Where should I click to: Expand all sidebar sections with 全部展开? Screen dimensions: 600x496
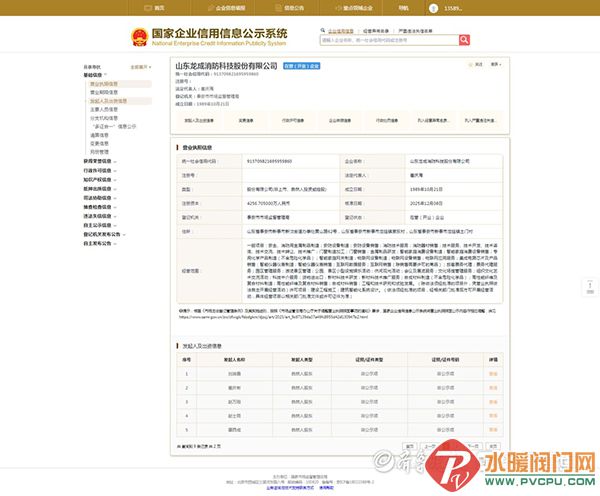[140, 67]
